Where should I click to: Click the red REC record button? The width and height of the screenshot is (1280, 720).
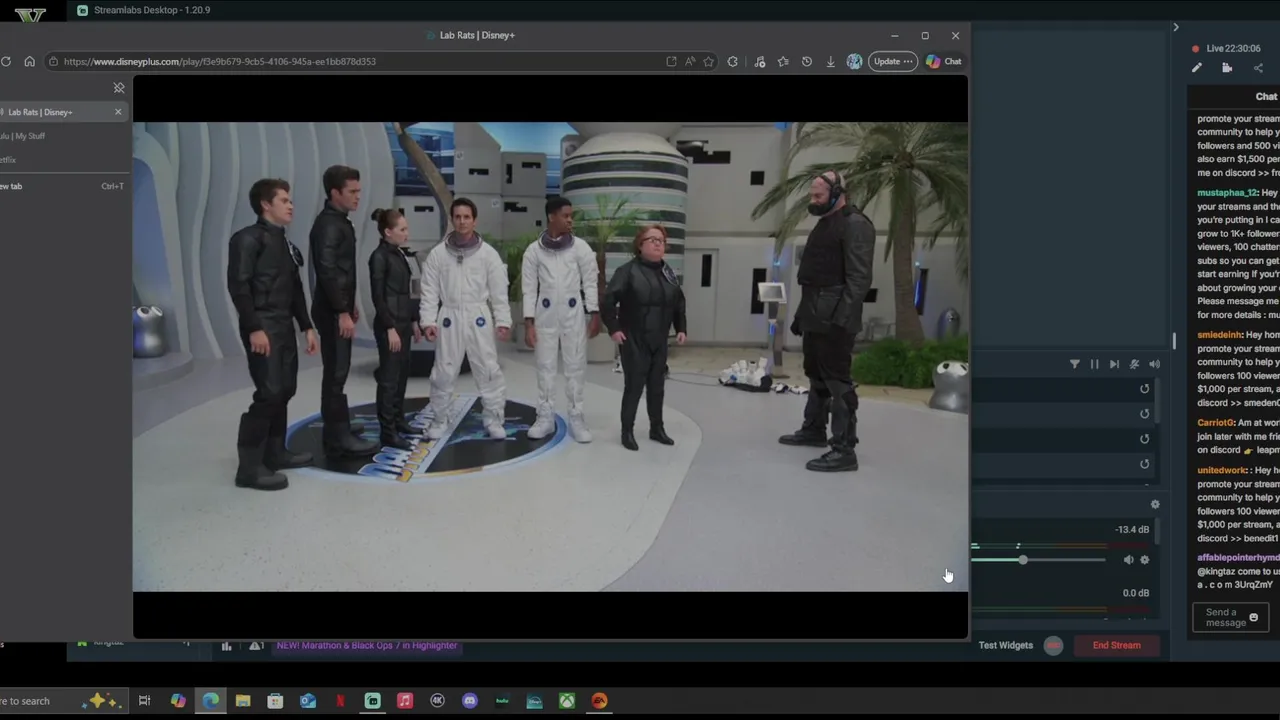tap(1053, 646)
